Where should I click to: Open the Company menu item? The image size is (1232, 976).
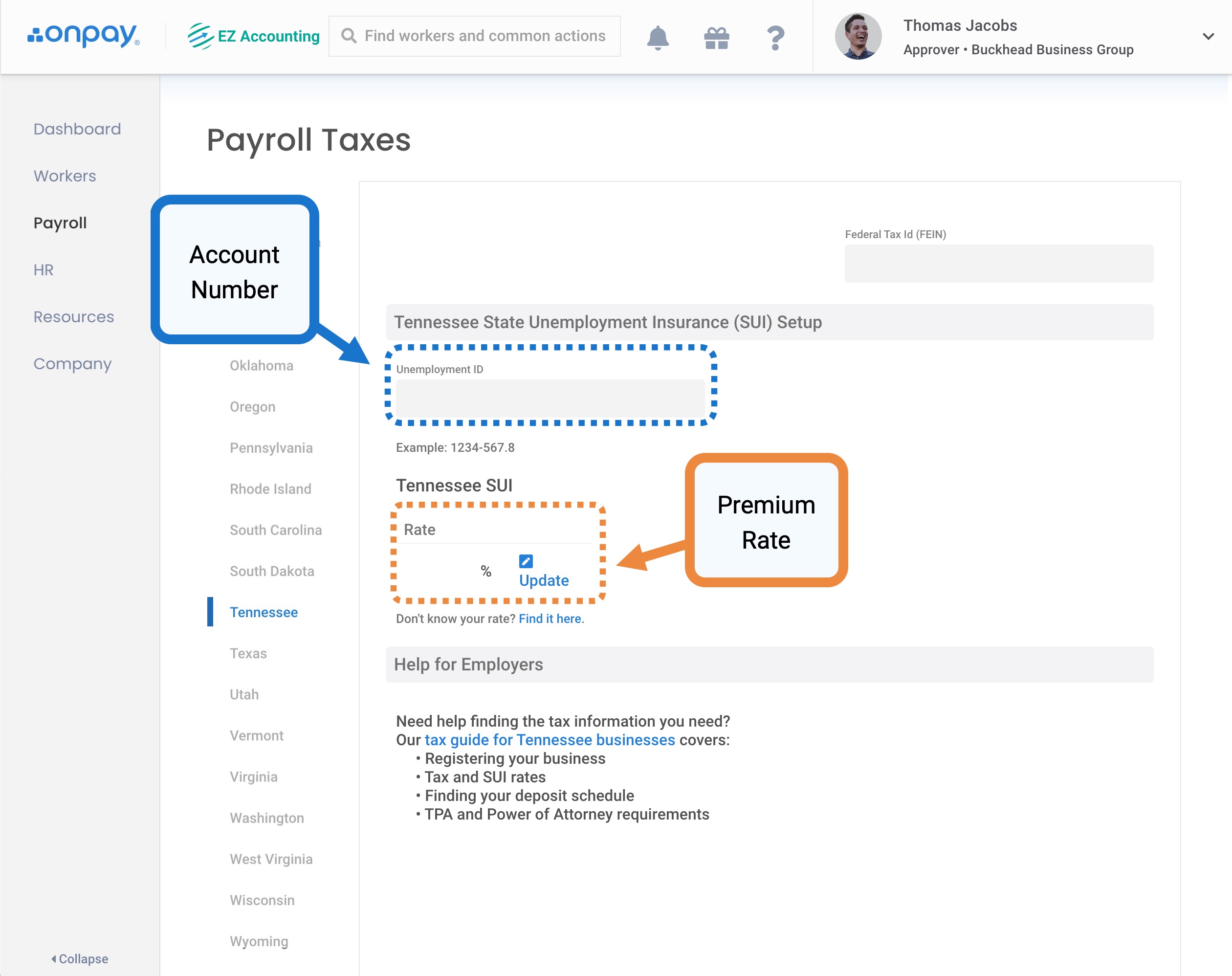click(72, 364)
